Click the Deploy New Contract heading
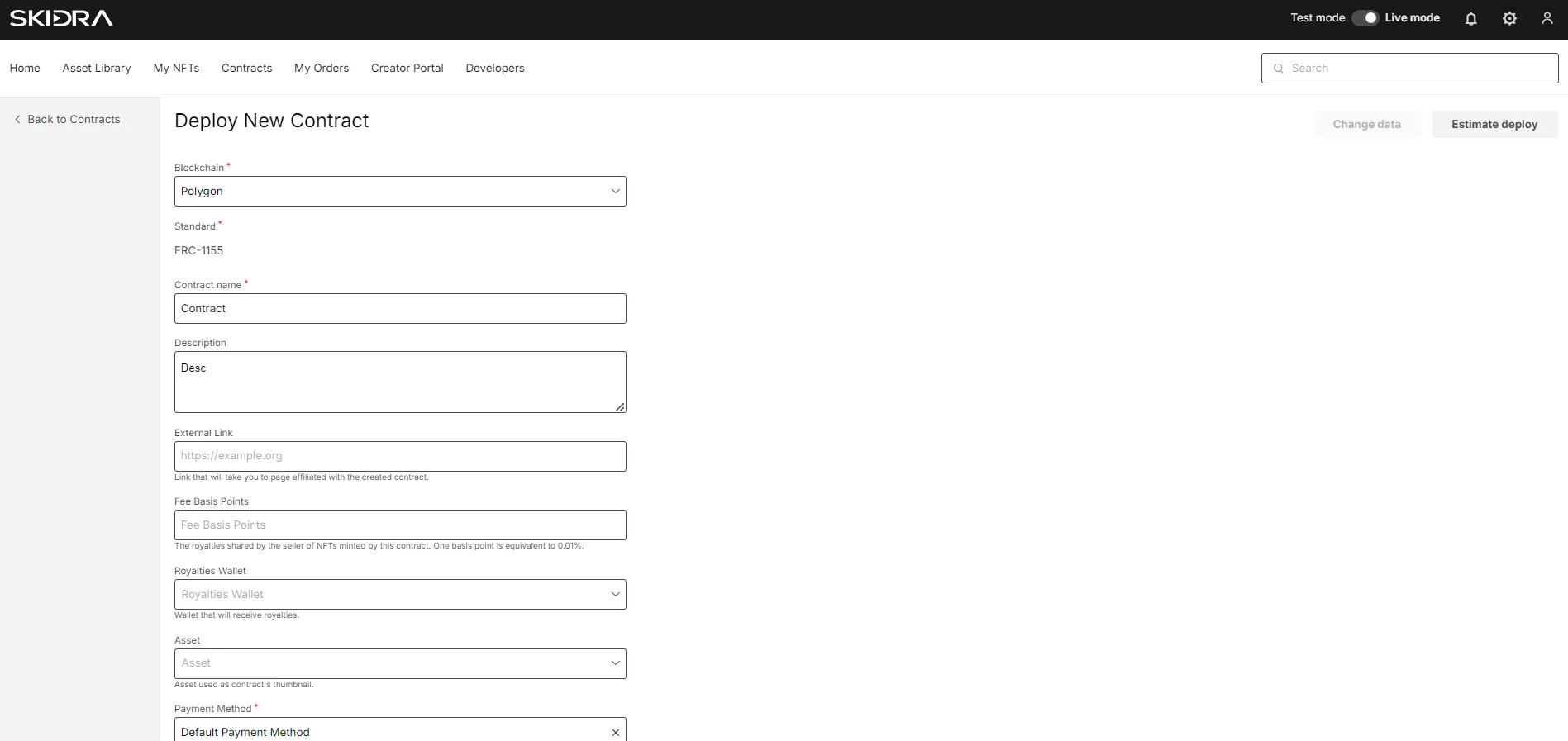This screenshot has height=741, width=1568. pyautogui.click(x=271, y=121)
